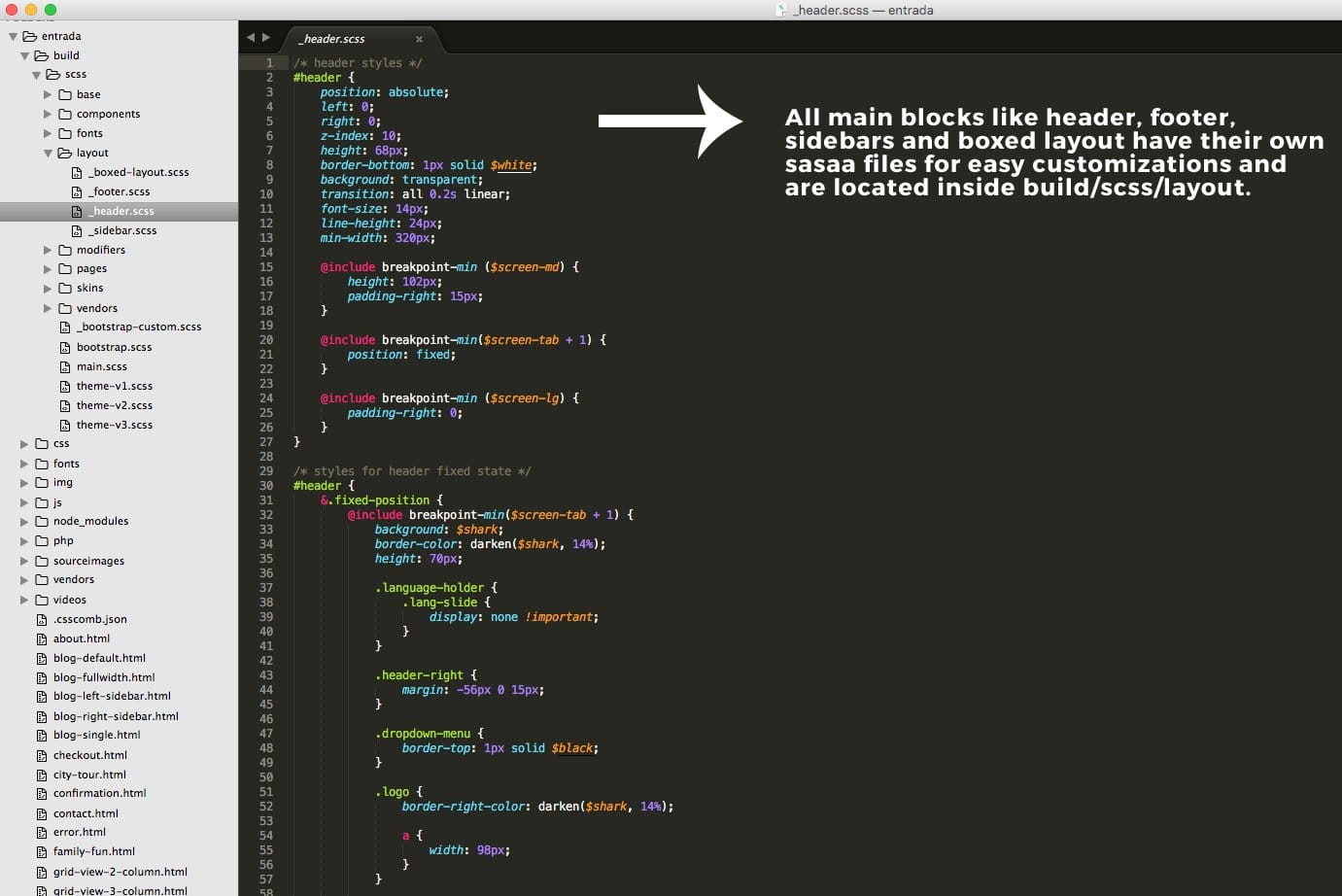Click line number 30 in the gutter
Screen dimensions: 1342x896
[265, 486]
